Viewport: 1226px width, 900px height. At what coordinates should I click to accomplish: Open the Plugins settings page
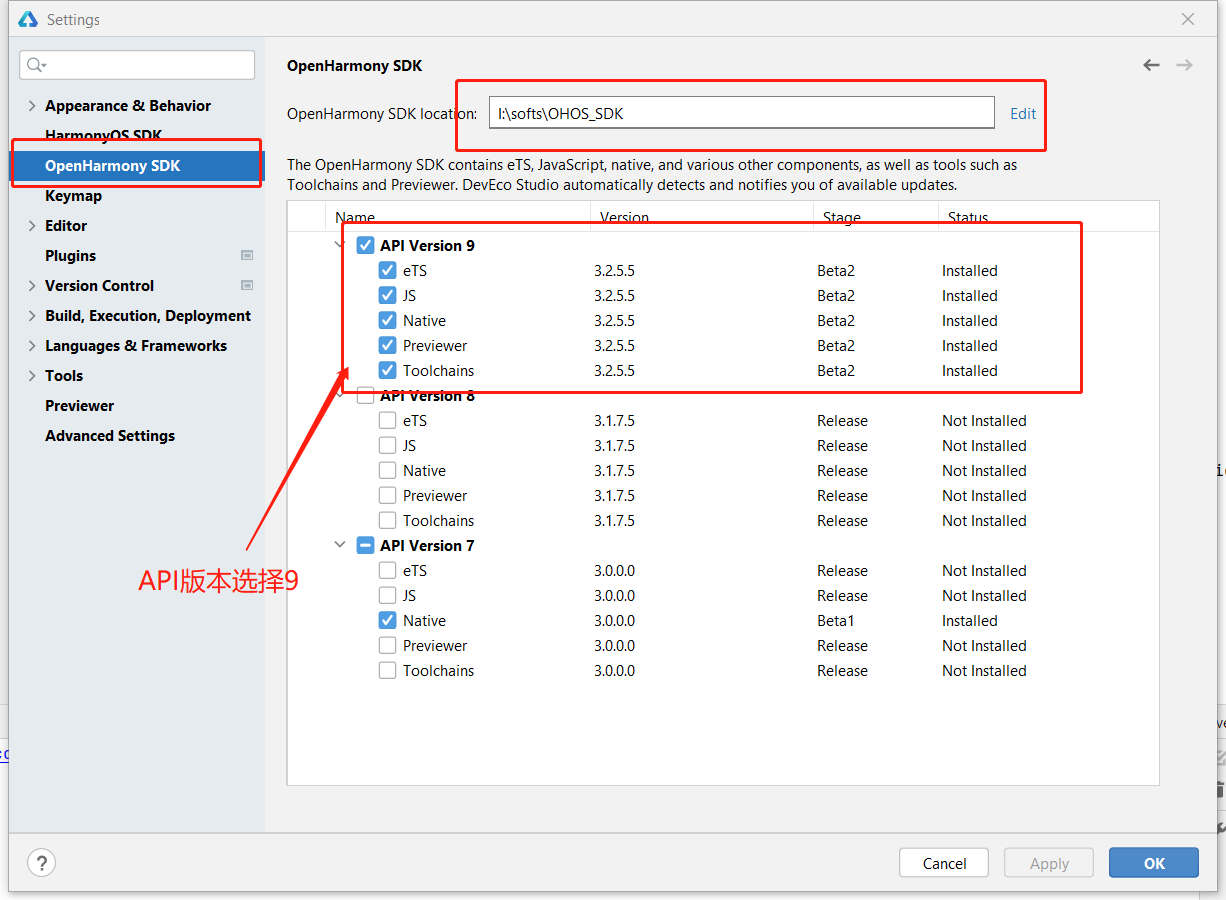70,256
